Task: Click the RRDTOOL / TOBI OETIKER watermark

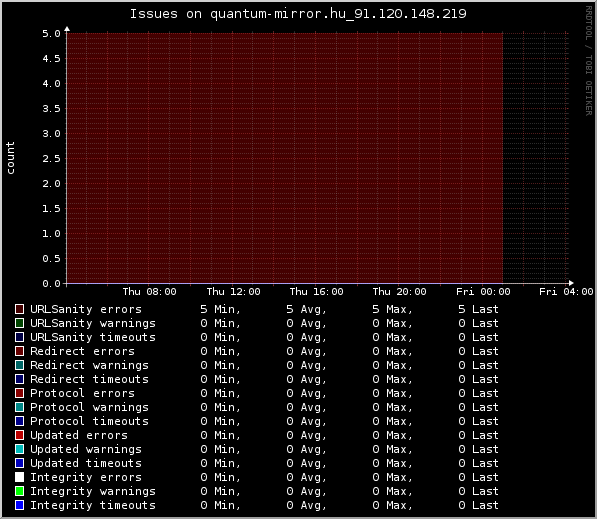Action: point(589,61)
